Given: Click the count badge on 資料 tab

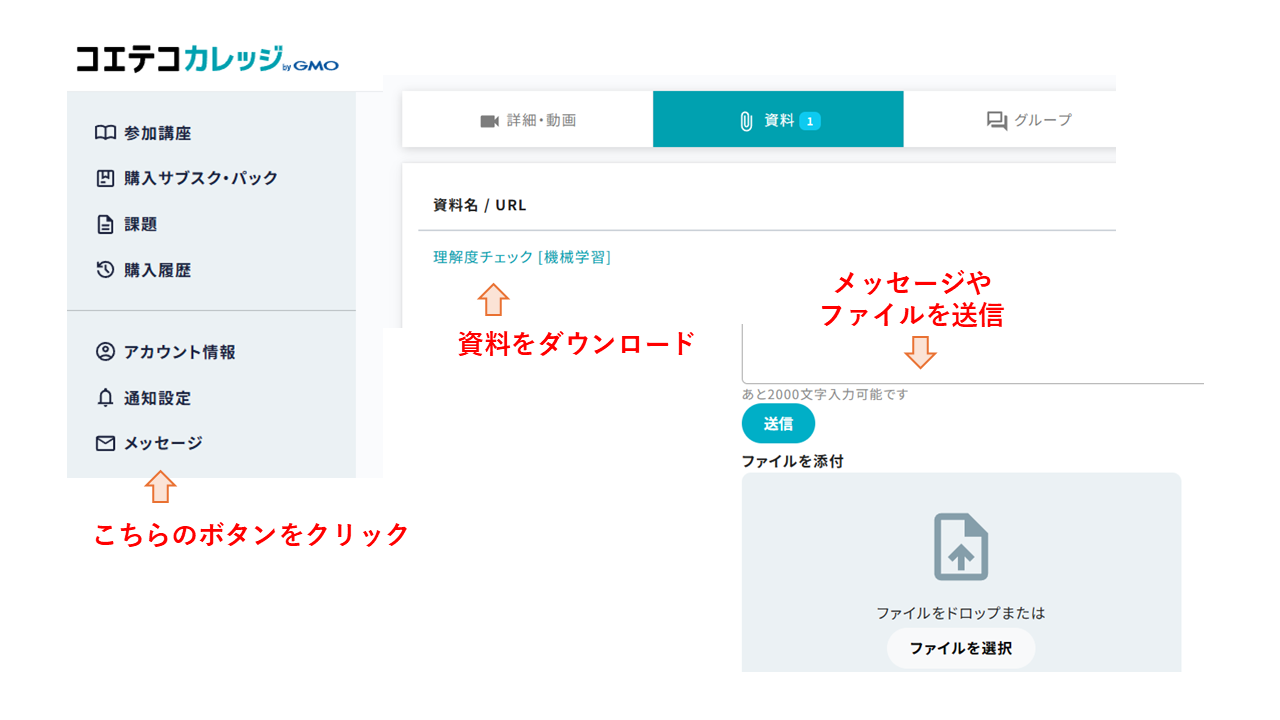Looking at the screenshot, I should (810, 121).
